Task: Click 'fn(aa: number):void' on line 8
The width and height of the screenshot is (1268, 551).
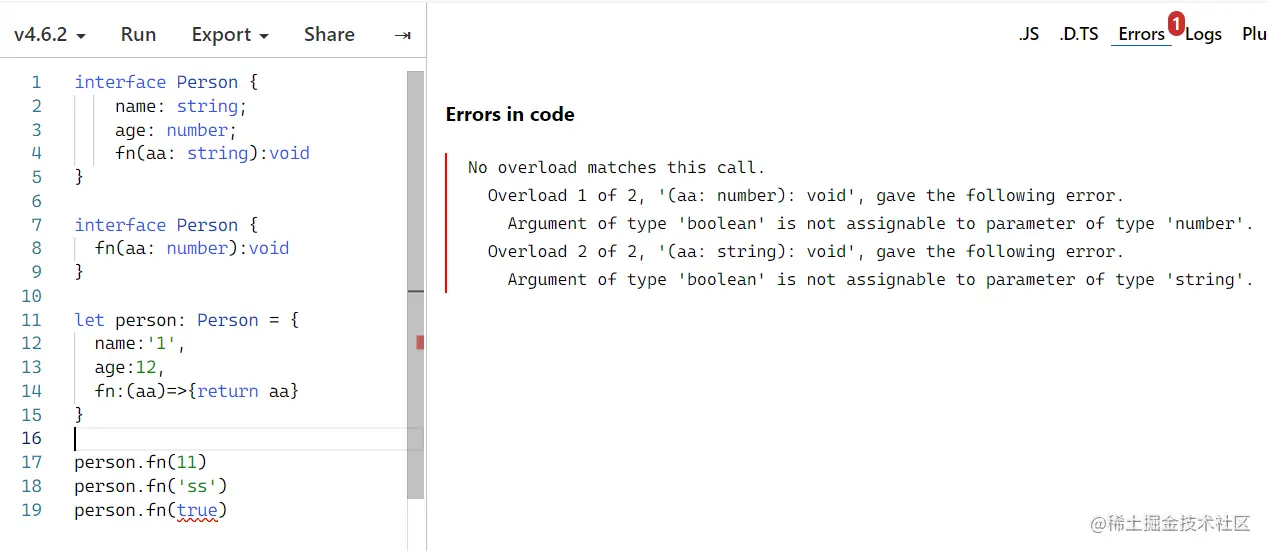Action: (x=192, y=248)
